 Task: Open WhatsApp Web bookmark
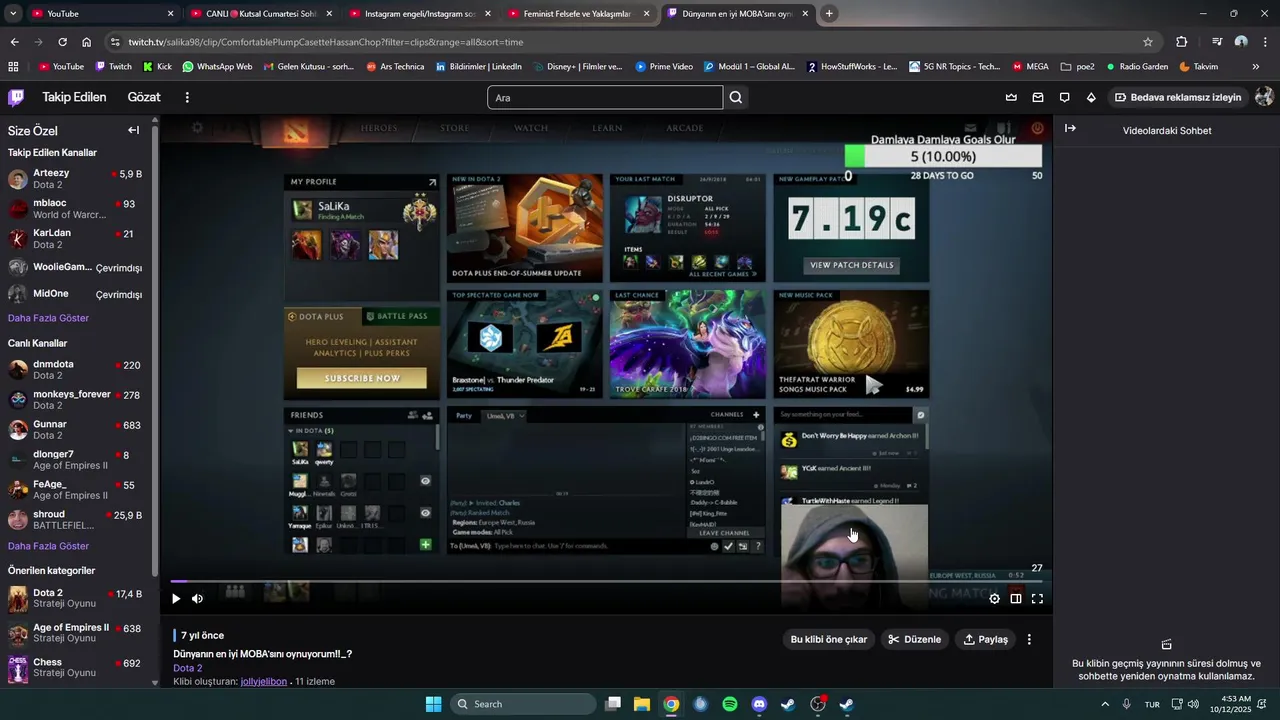[x=217, y=67]
